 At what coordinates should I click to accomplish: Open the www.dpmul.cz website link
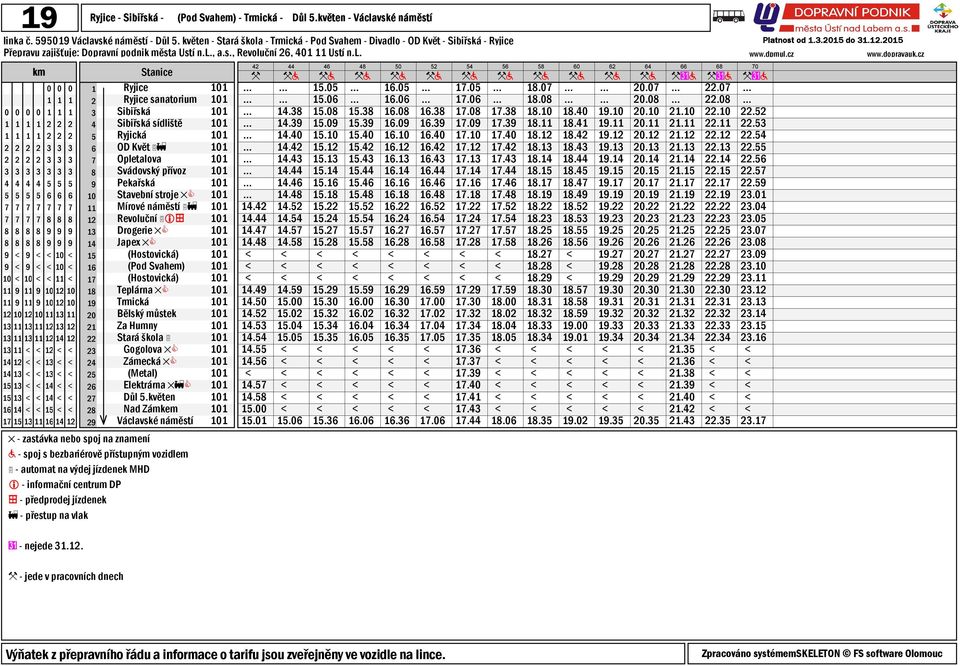tap(771, 54)
